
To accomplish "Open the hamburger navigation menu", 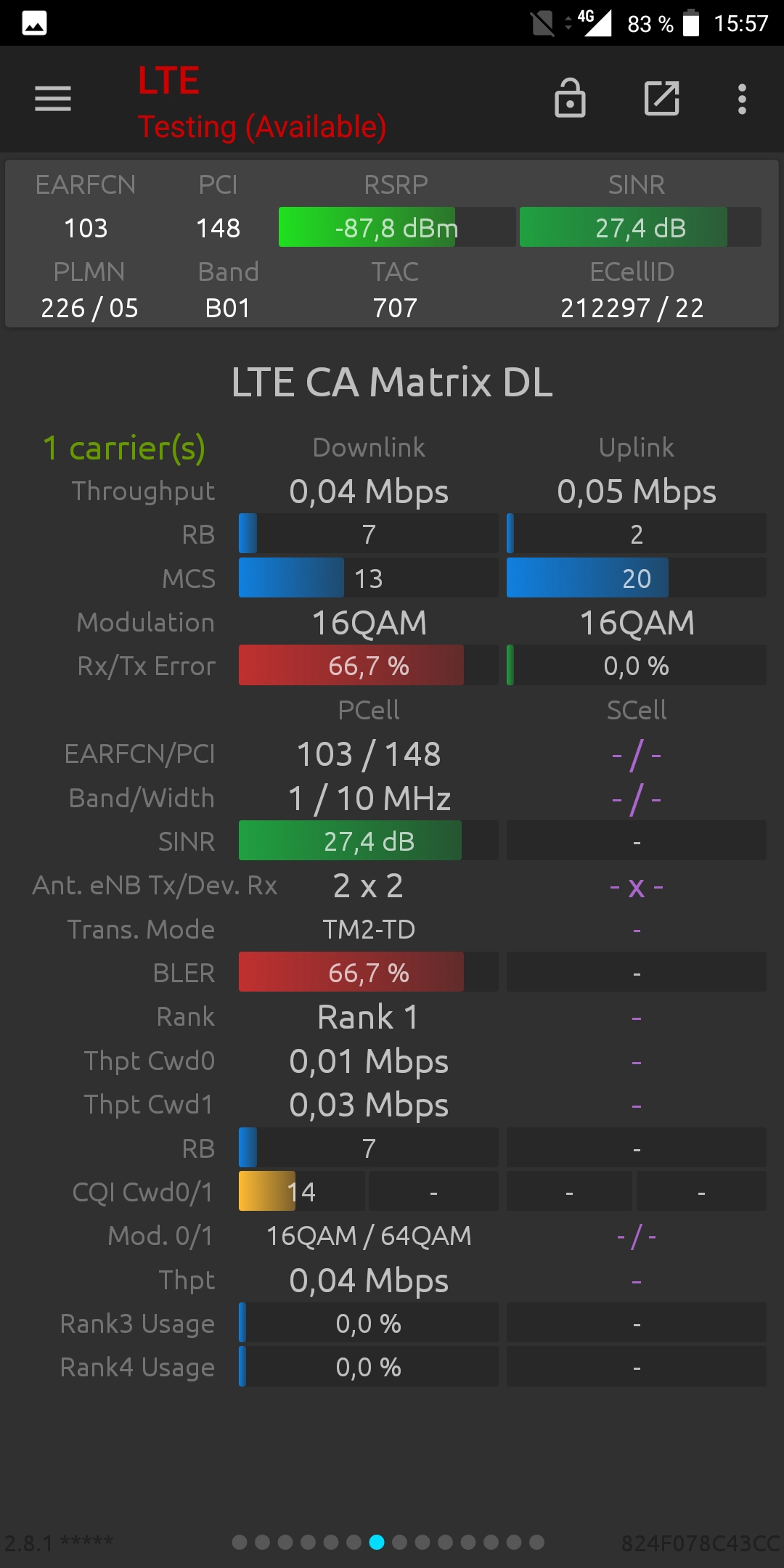I will point(53,99).
